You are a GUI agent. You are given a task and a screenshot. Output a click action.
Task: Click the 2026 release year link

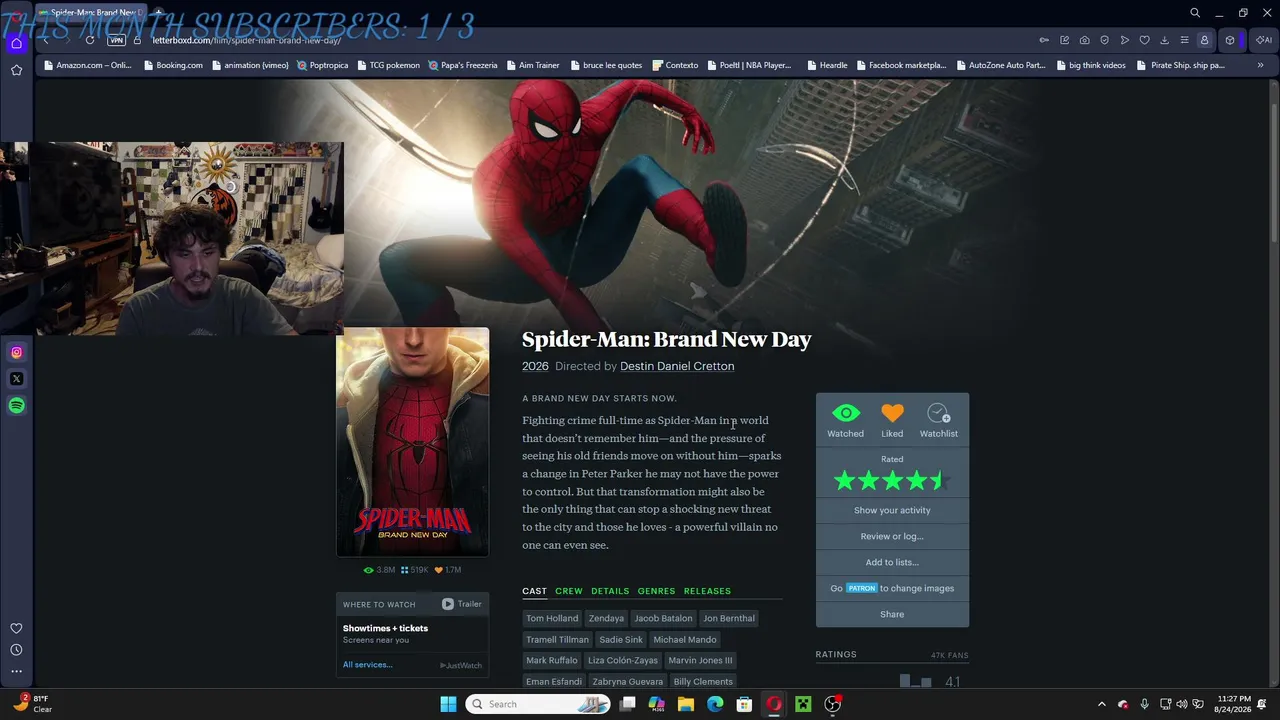[x=535, y=366]
